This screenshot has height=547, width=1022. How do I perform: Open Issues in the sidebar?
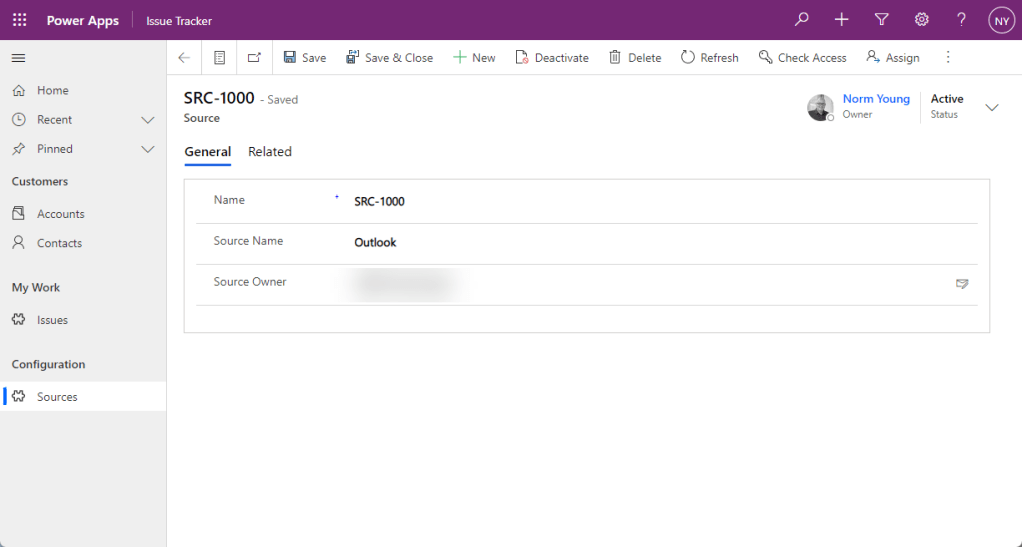[52, 320]
